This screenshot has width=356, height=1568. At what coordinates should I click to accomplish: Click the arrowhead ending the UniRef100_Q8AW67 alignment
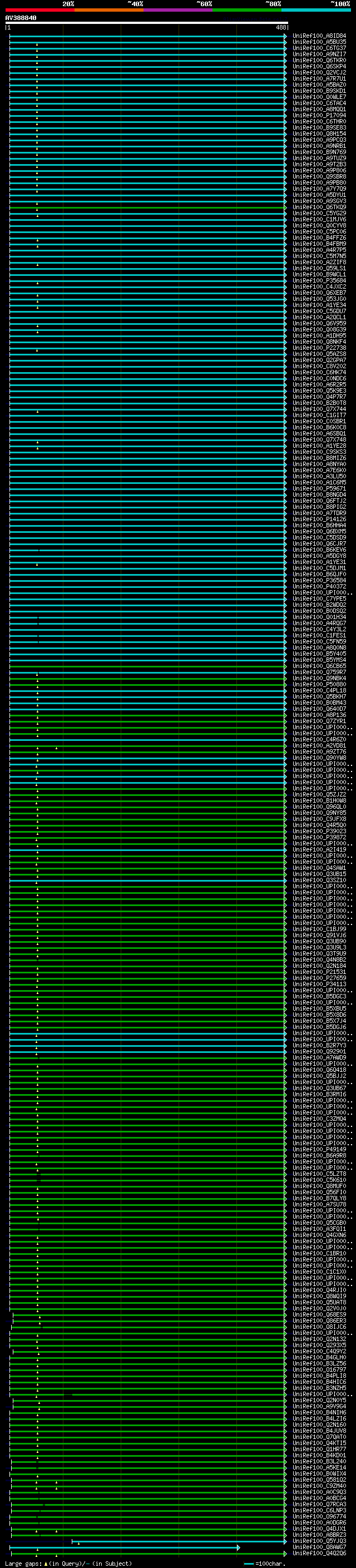tap(239, 1548)
